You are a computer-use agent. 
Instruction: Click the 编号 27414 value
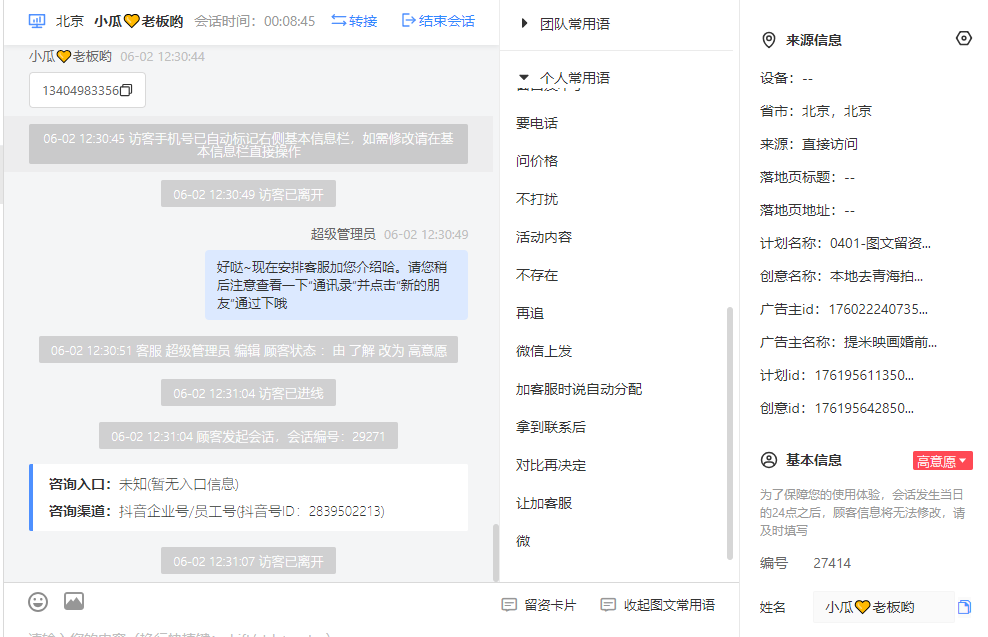coord(832,563)
